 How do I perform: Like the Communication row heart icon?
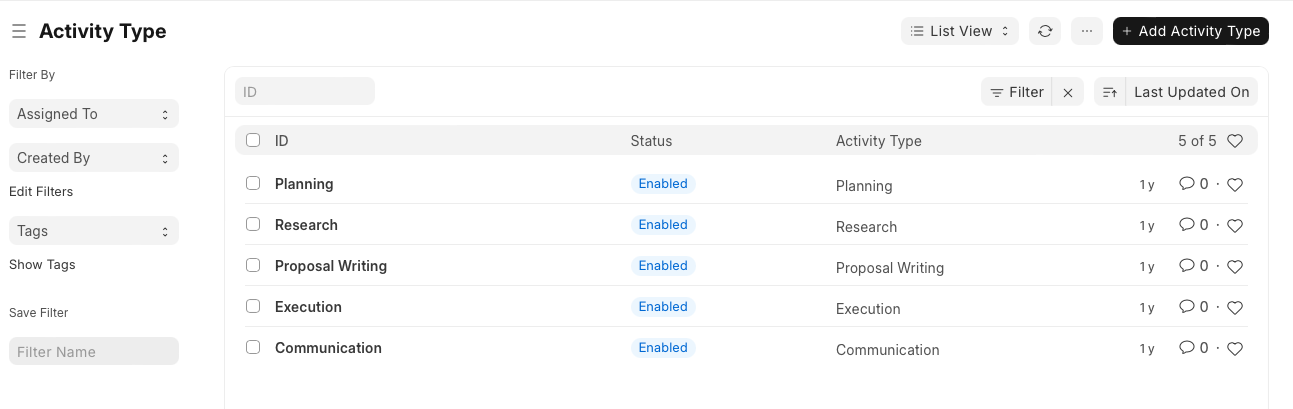click(x=1235, y=348)
